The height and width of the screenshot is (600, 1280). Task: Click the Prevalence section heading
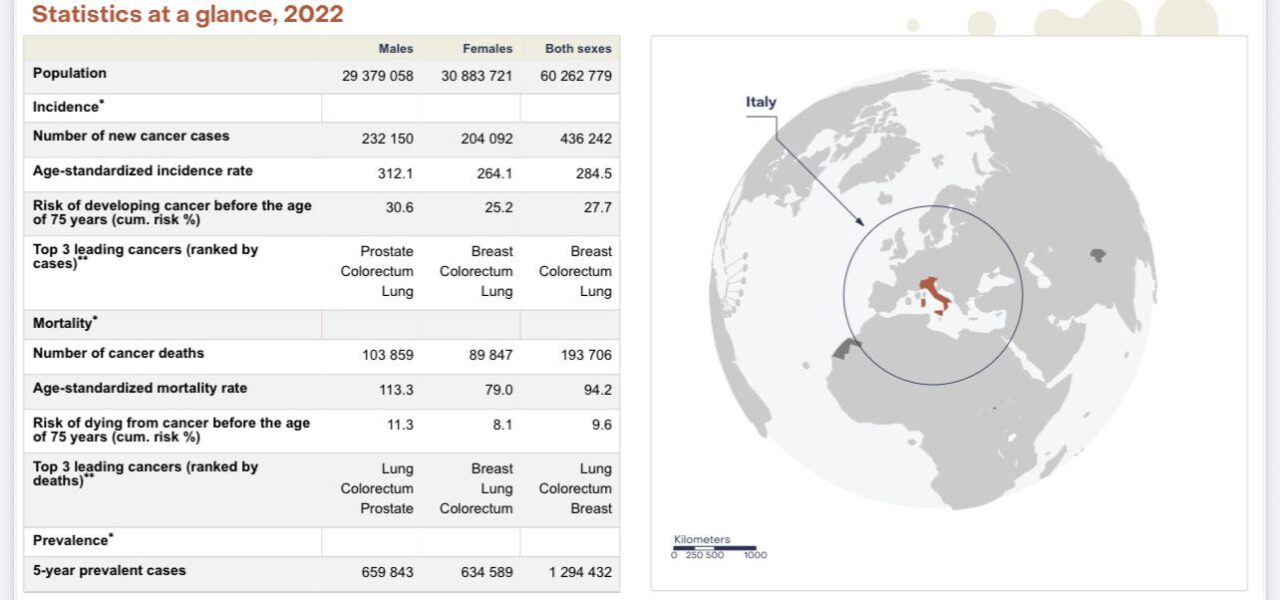coord(72,540)
